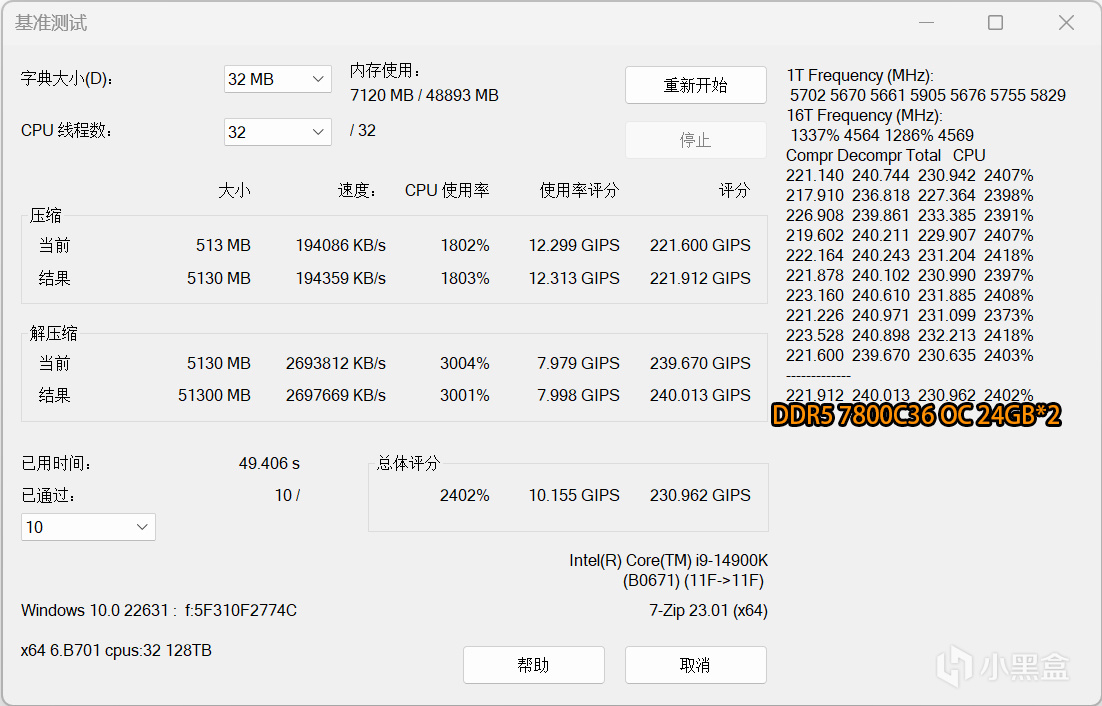Click the decompression result CPU usage 3001%
This screenshot has height=706, width=1102.
(x=465, y=396)
